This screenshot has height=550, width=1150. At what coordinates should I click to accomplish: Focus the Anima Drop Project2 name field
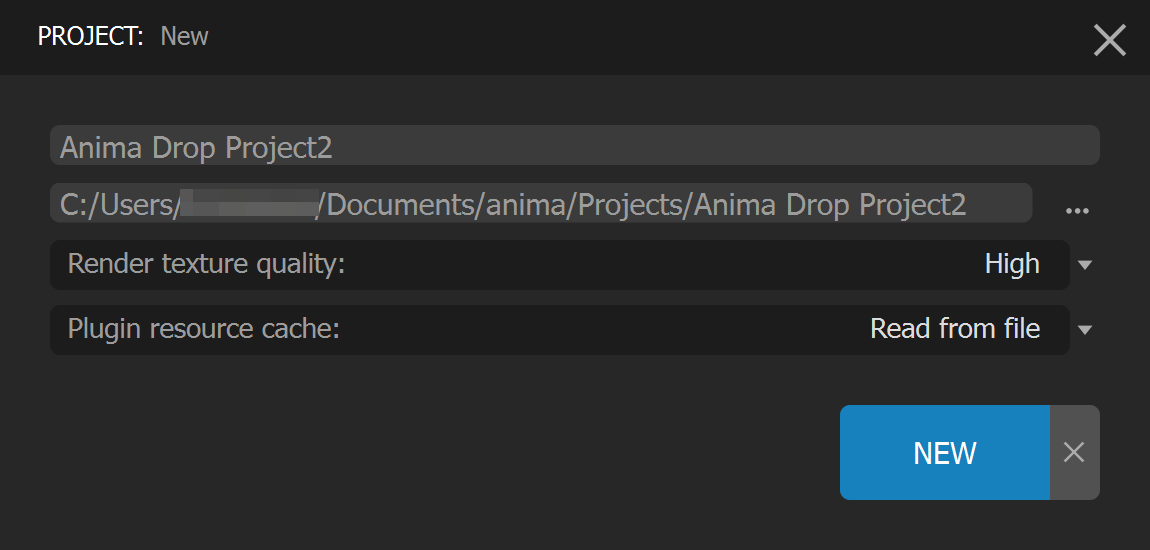[x=574, y=145]
